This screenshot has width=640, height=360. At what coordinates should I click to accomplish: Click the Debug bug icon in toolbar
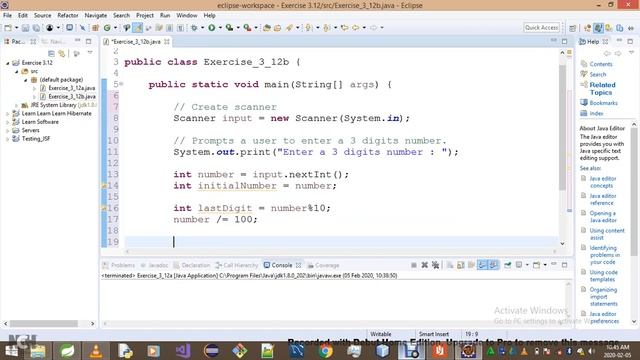pos(194,27)
